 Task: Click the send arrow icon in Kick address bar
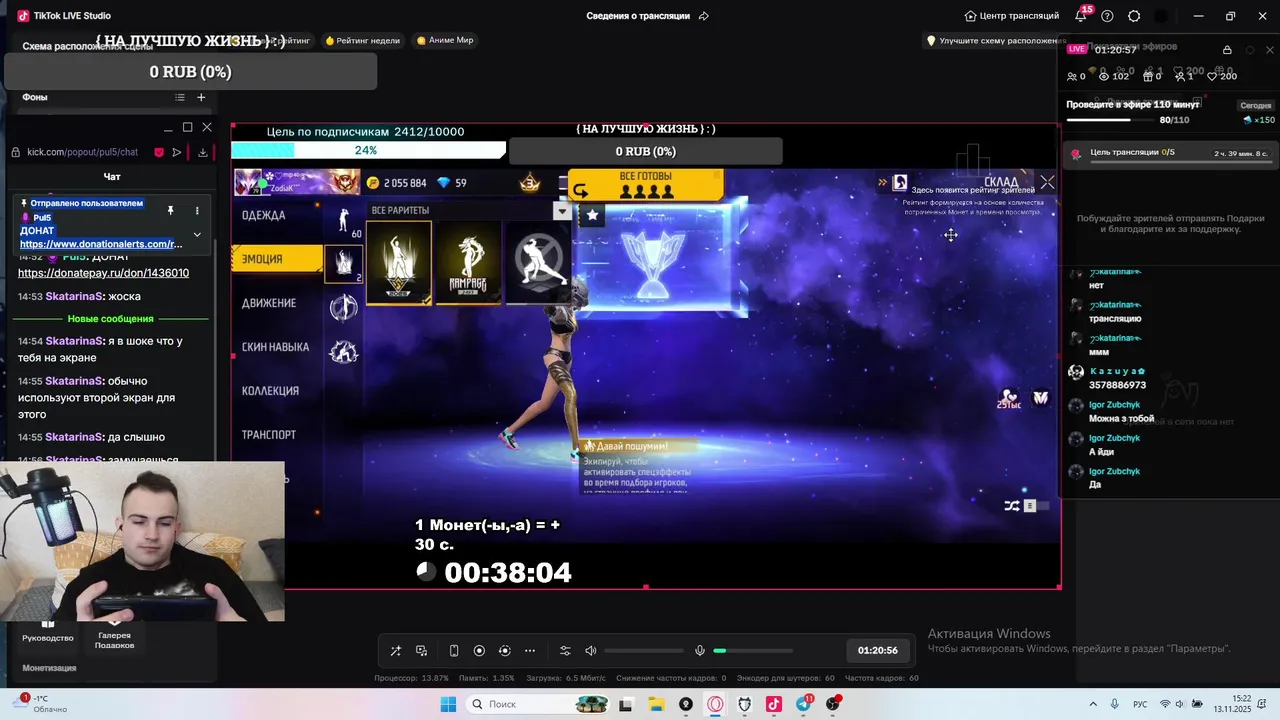pos(177,152)
